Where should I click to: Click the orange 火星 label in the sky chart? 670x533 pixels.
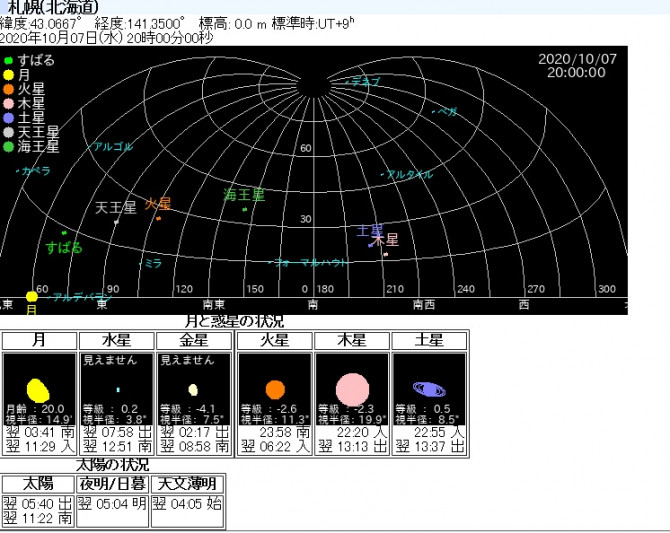tap(158, 204)
